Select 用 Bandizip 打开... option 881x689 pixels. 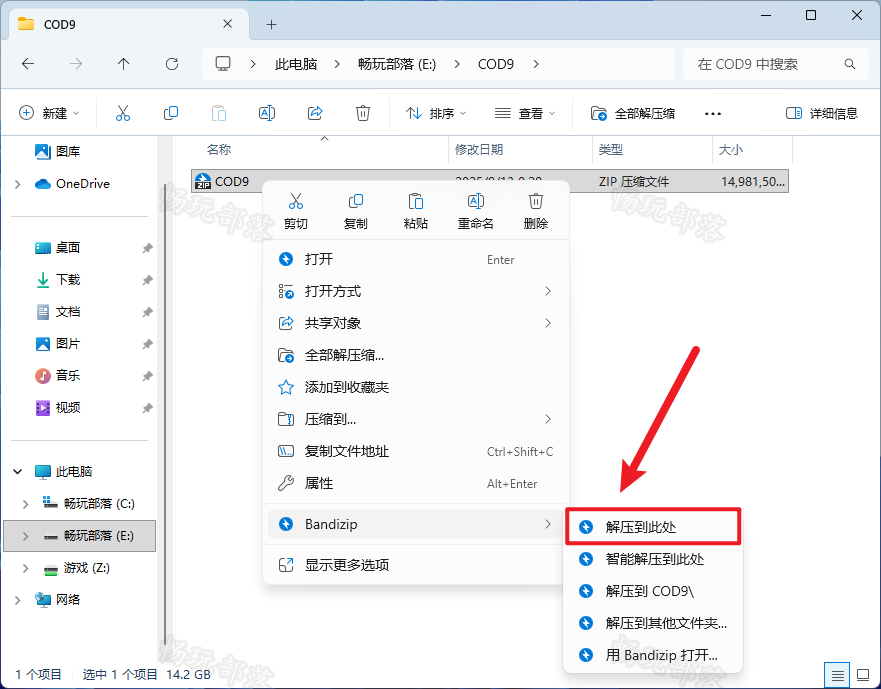[x=653, y=655]
